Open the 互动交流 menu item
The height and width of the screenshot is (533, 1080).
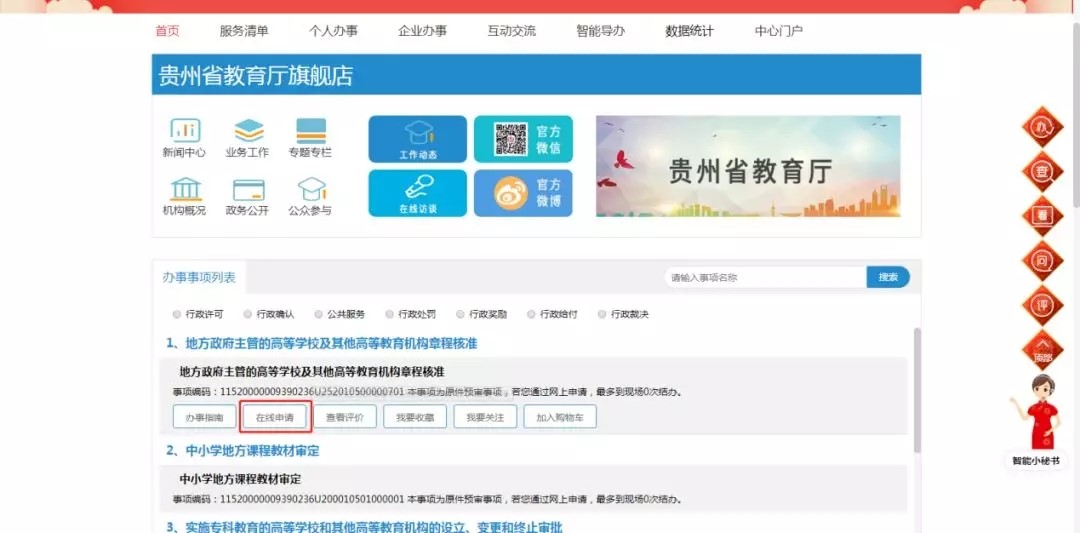coord(512,31)
